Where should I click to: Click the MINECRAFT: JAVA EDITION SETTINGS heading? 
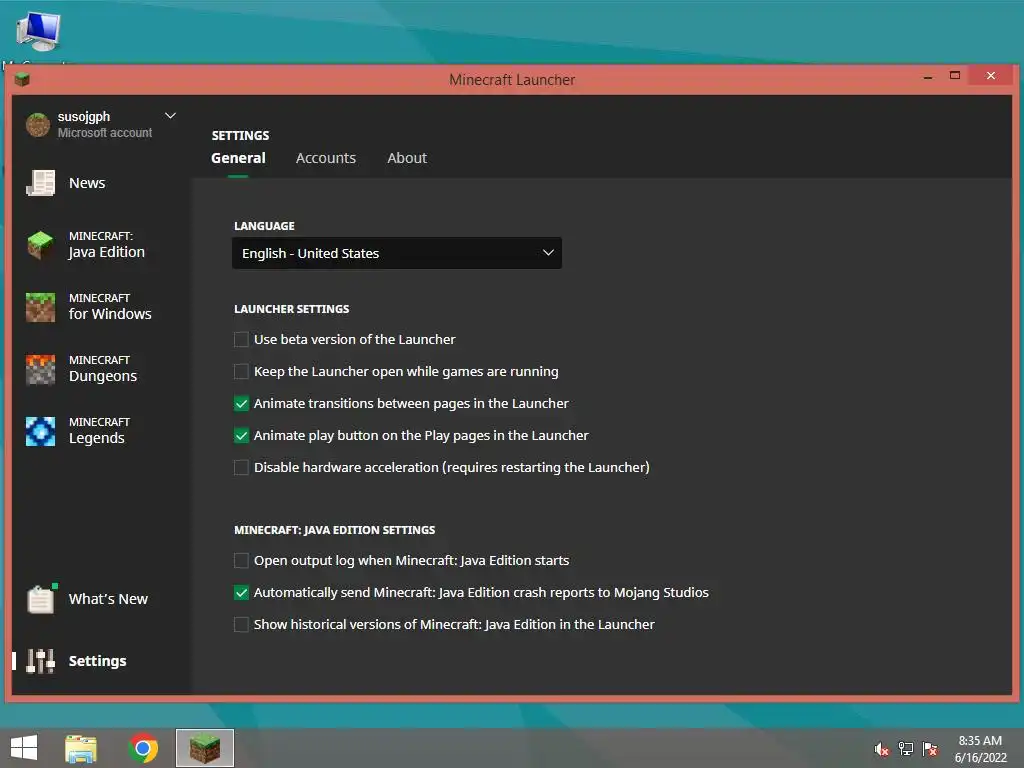pos(334,530)
